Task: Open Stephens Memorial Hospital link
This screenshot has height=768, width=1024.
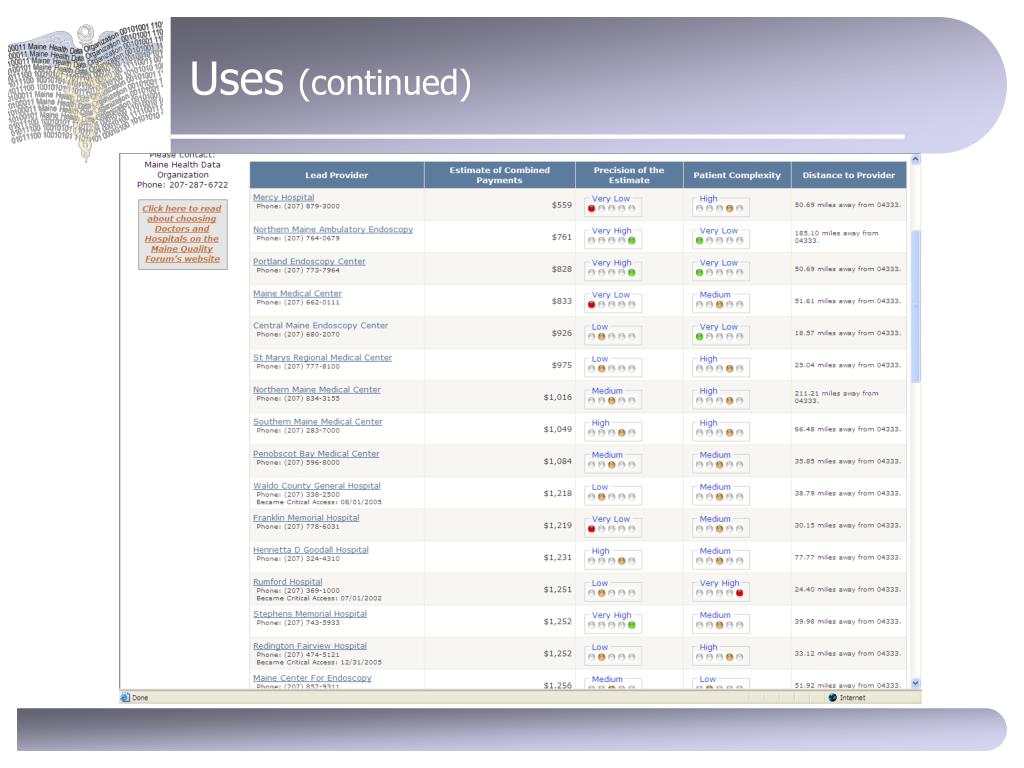Action: point(310,613)
